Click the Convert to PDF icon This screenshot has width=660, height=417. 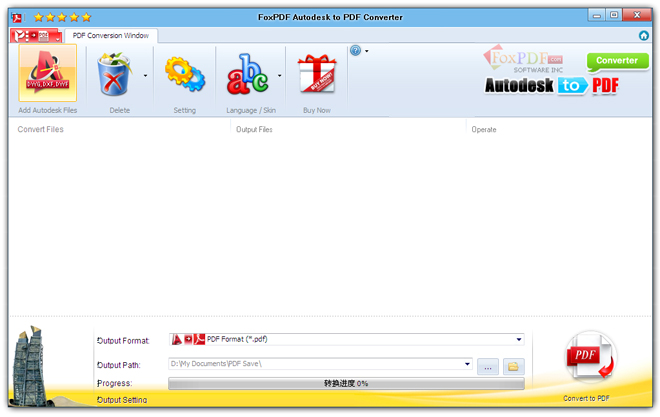(x=590, y=356)
